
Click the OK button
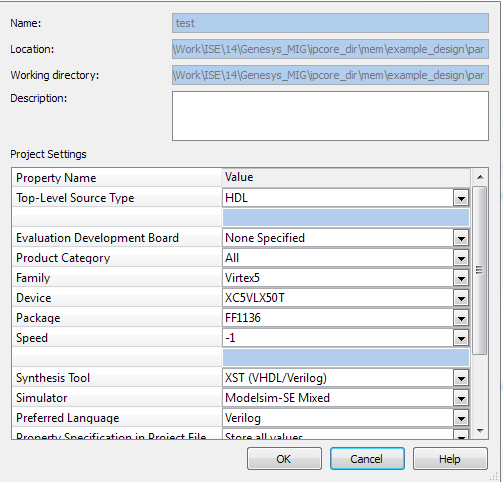(x=284, y=459)
